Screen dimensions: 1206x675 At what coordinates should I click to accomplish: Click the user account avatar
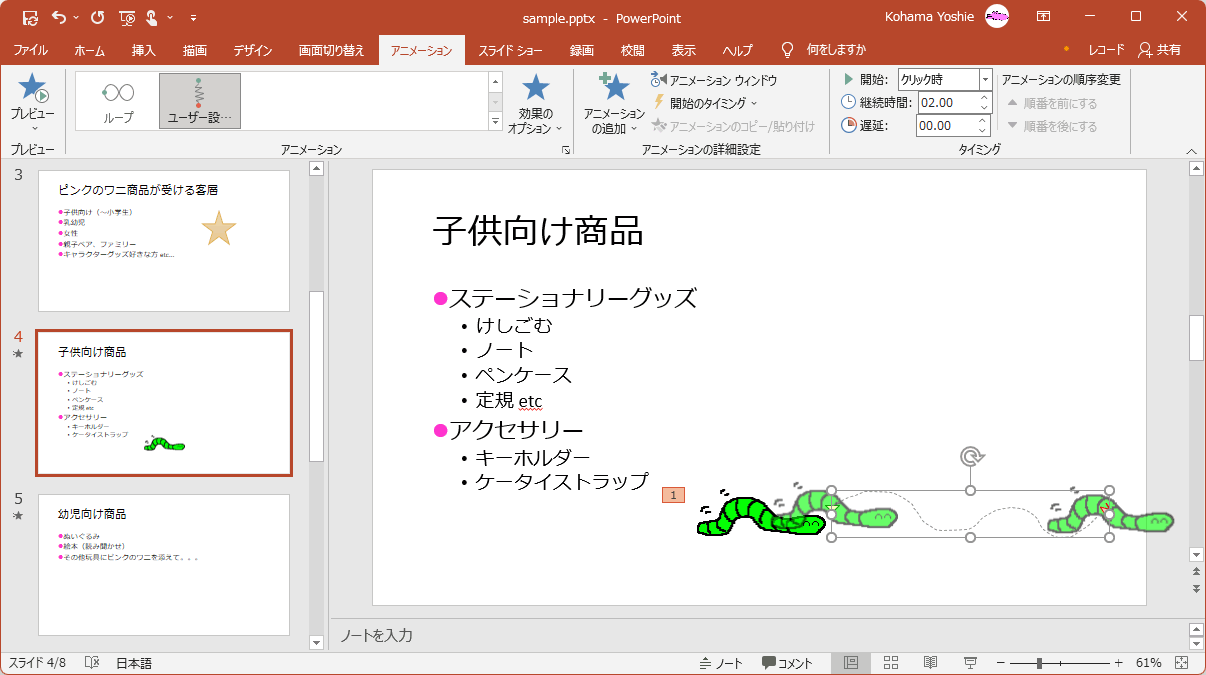click(997, 16)
